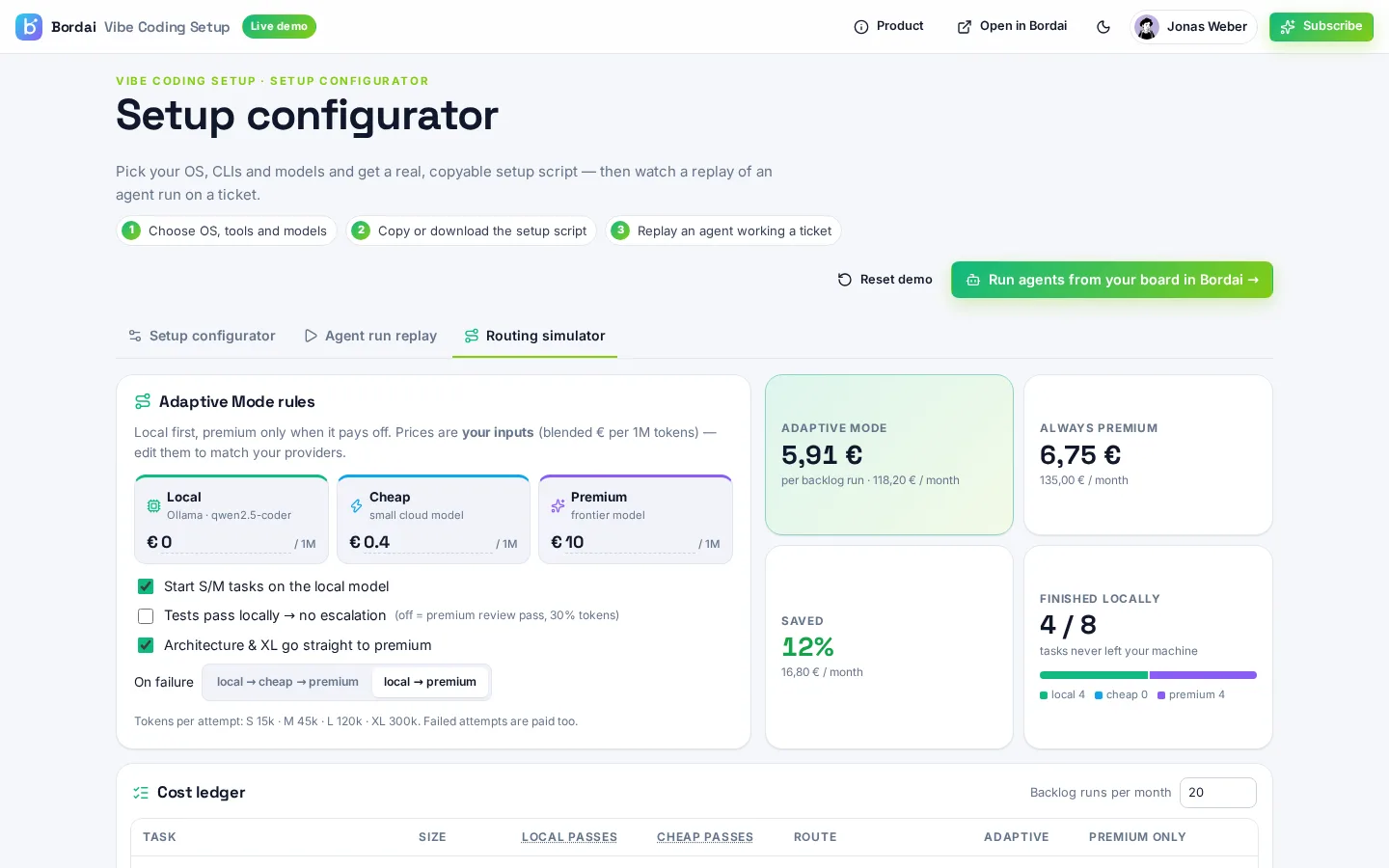Select local → premium failure route
Screen dimensions: 1389x868
click(430, 682)
